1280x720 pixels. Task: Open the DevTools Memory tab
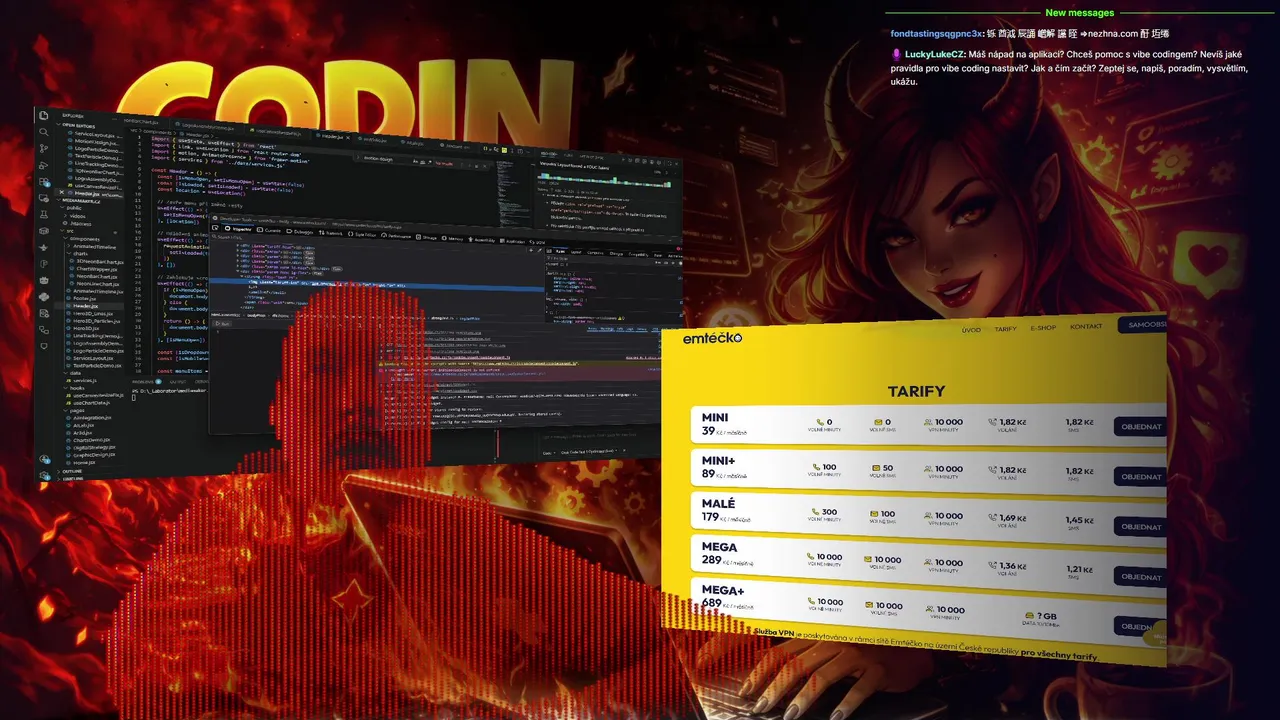[452, 239]
